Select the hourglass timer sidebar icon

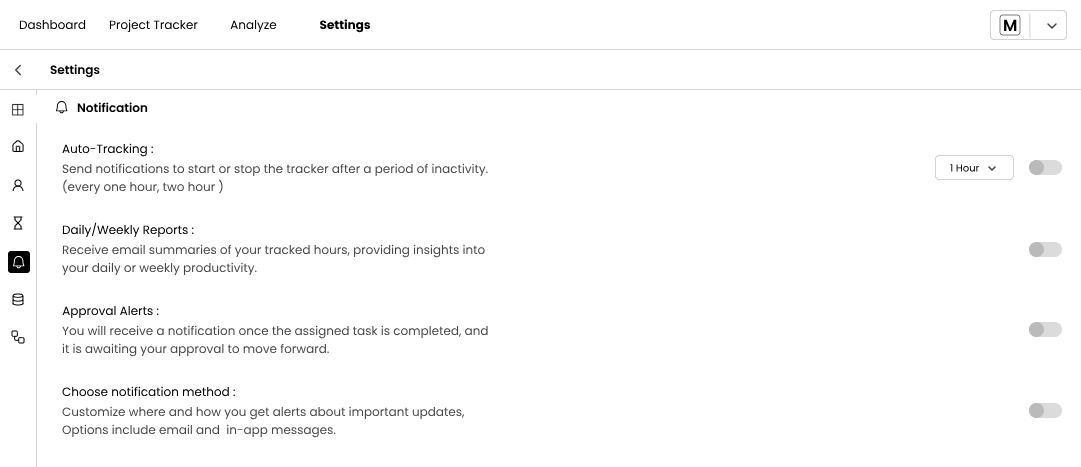18,223
